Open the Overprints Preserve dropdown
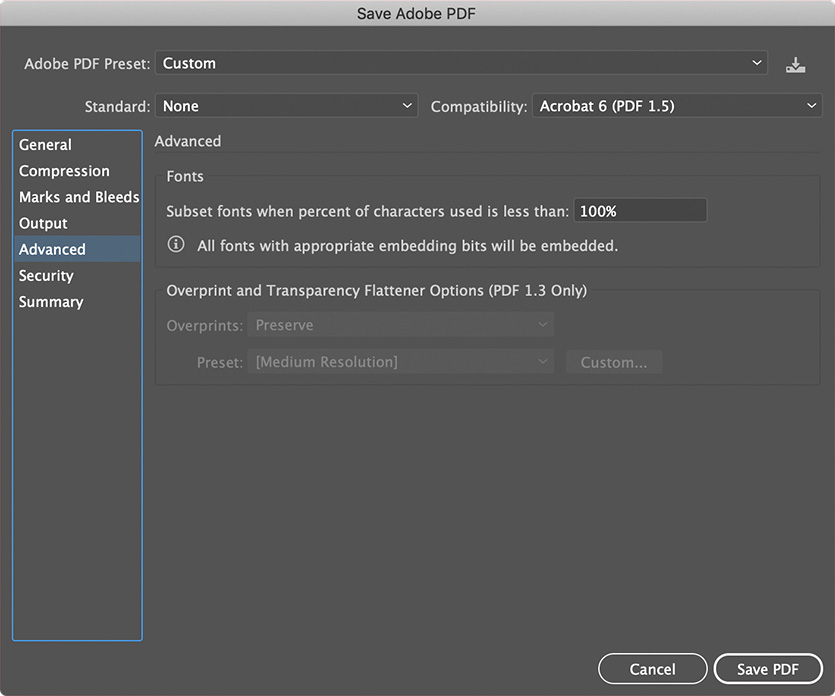The width and height of the screenshot is (835, 696). pos(400,325)
